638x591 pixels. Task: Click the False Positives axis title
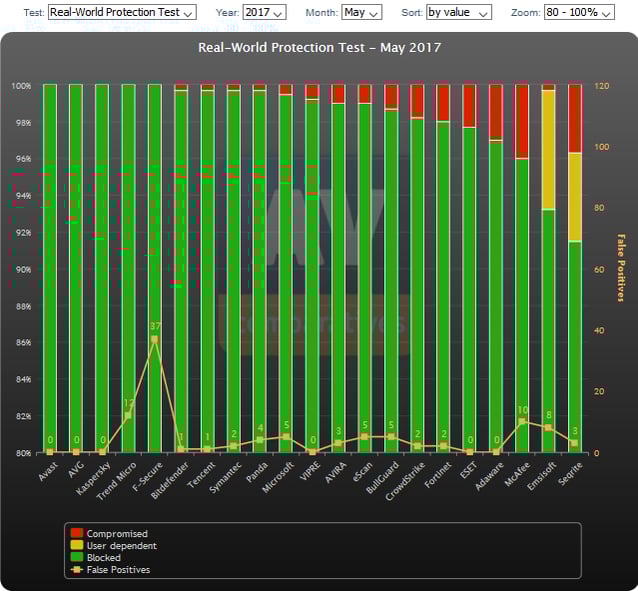[x=621, y=268]
